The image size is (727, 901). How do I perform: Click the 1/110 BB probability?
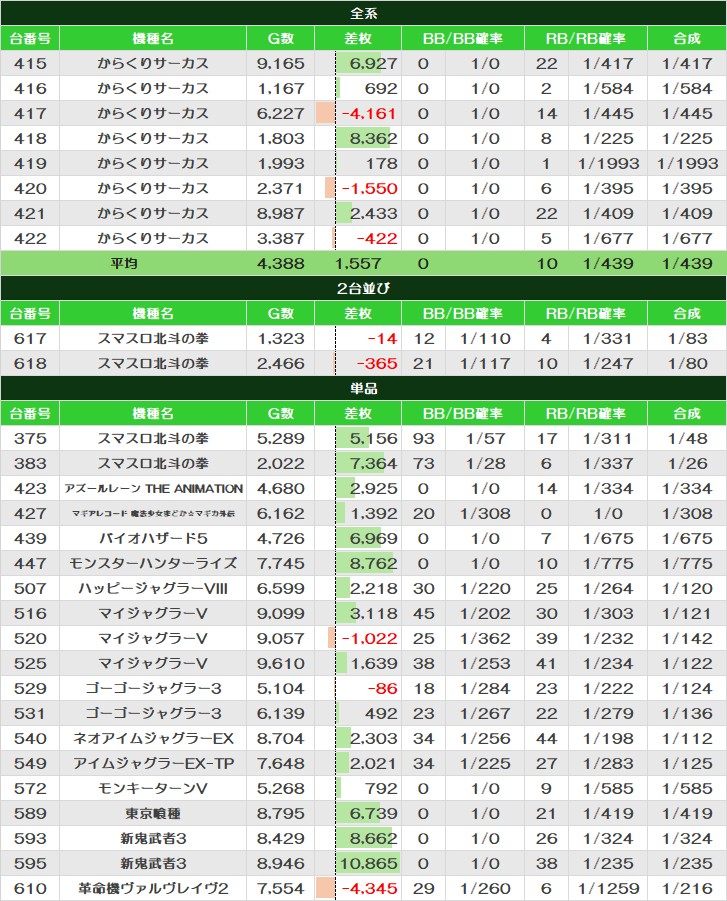click(x=485, y=338)
